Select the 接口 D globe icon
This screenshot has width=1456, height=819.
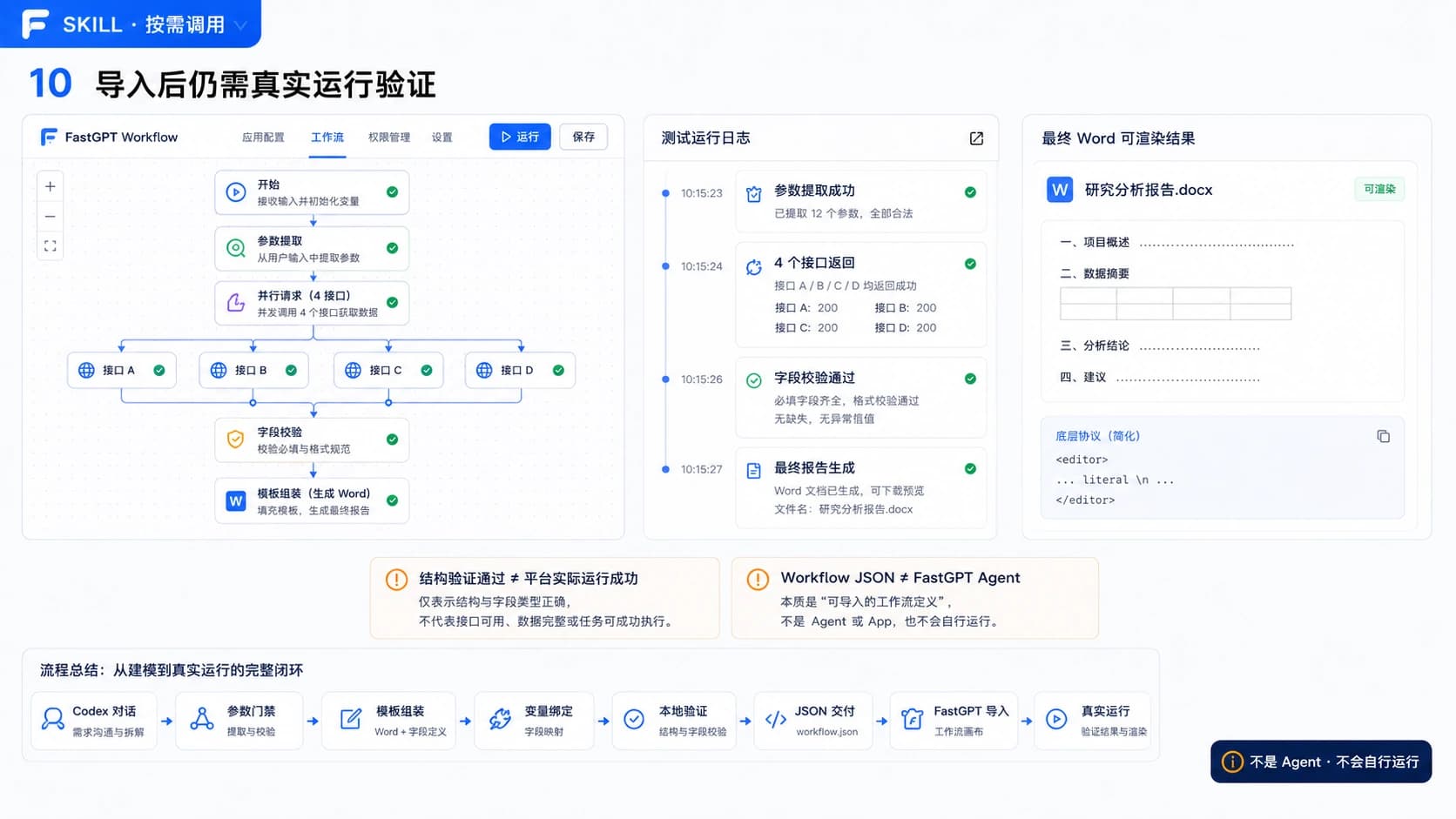[484, 370]
